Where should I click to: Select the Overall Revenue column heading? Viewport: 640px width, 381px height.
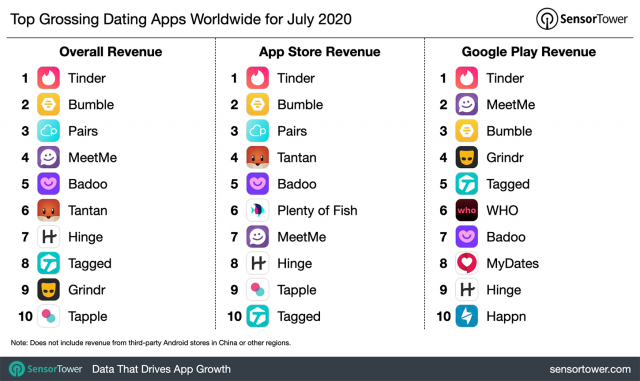pos(111,52)
